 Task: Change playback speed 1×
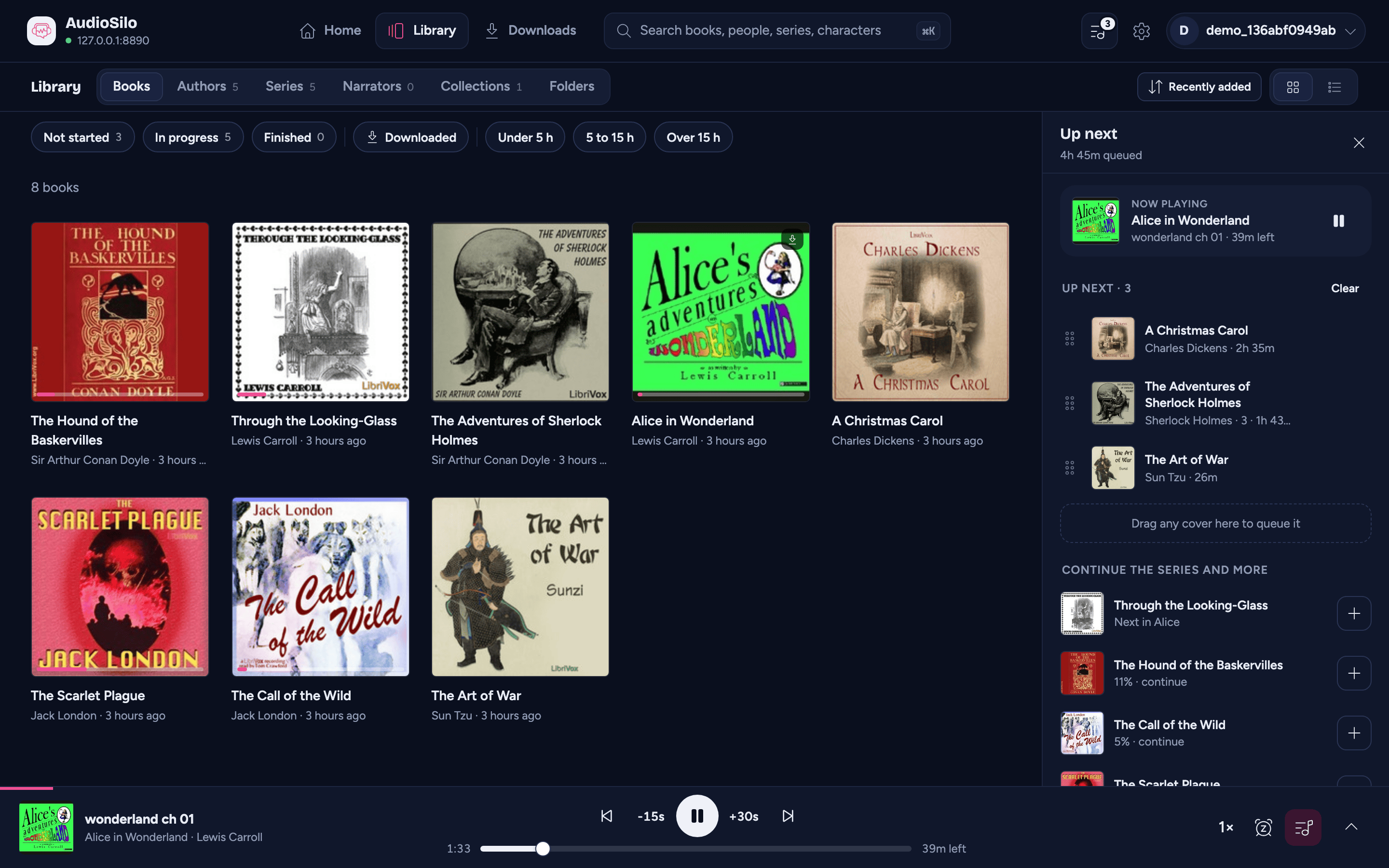click(x=1226, y=827)
